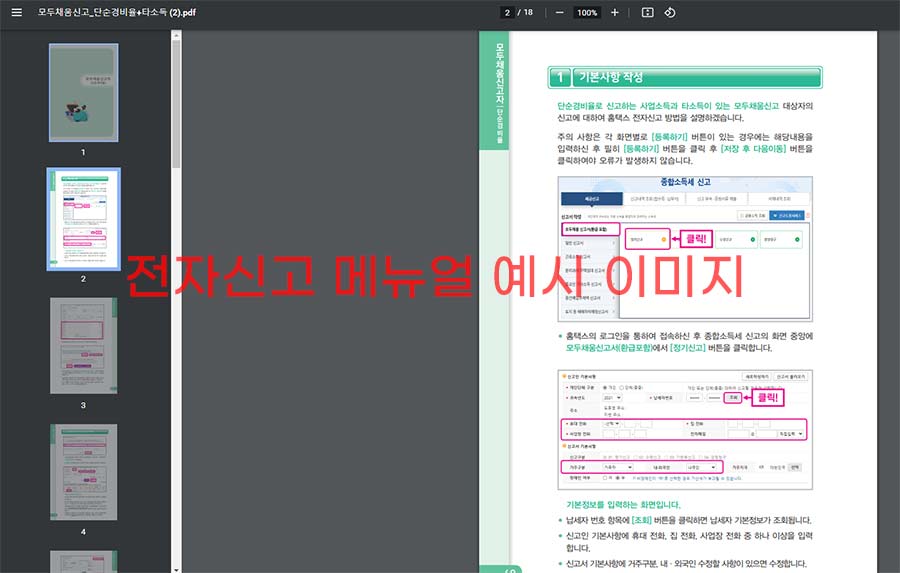Jump to page 4 thumbnail
This screenshot has height=573, width=900.
tap(84, 472)
